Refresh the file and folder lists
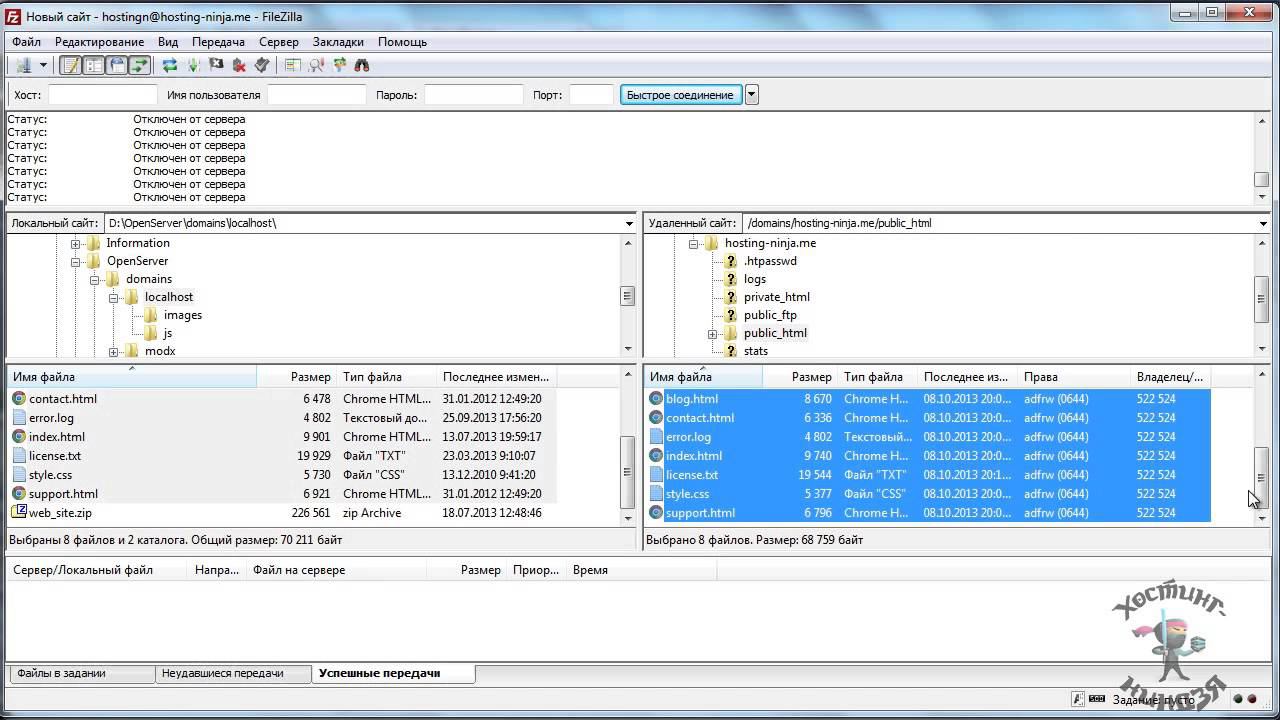1280x720 pixels. [x=170, y=65]
